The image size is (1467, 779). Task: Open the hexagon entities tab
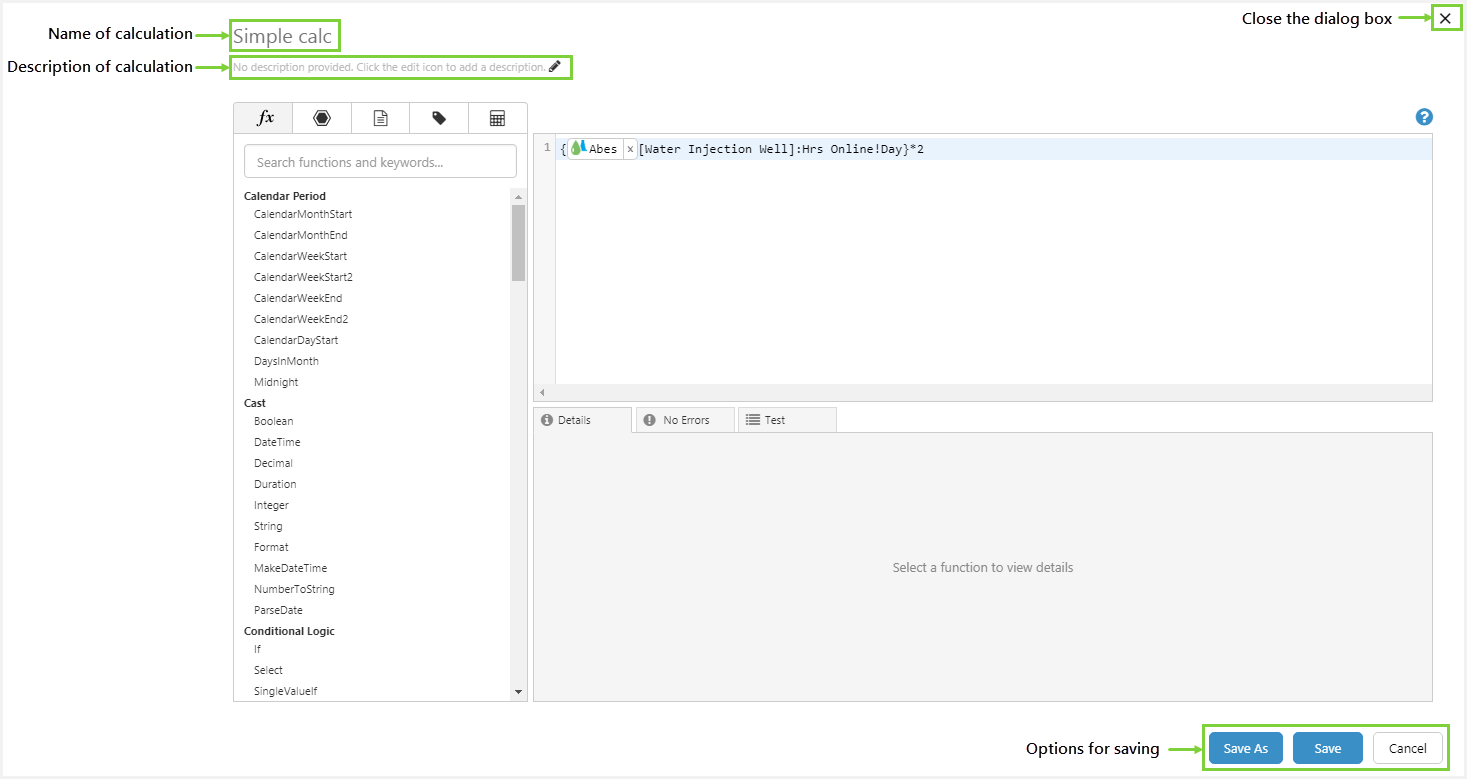point(321,118)
